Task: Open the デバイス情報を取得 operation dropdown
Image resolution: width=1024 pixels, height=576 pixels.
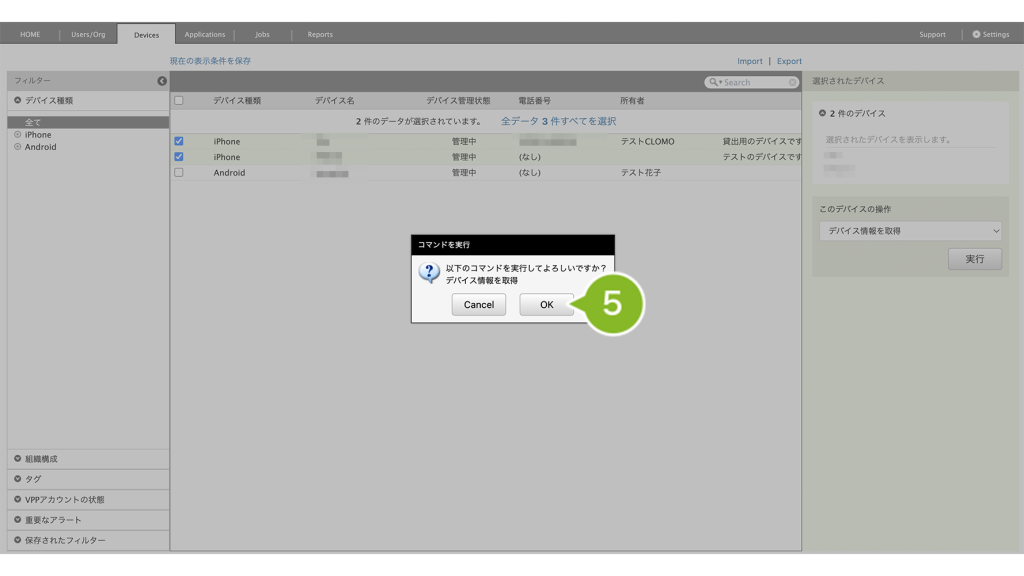Action: coord(909,231)
